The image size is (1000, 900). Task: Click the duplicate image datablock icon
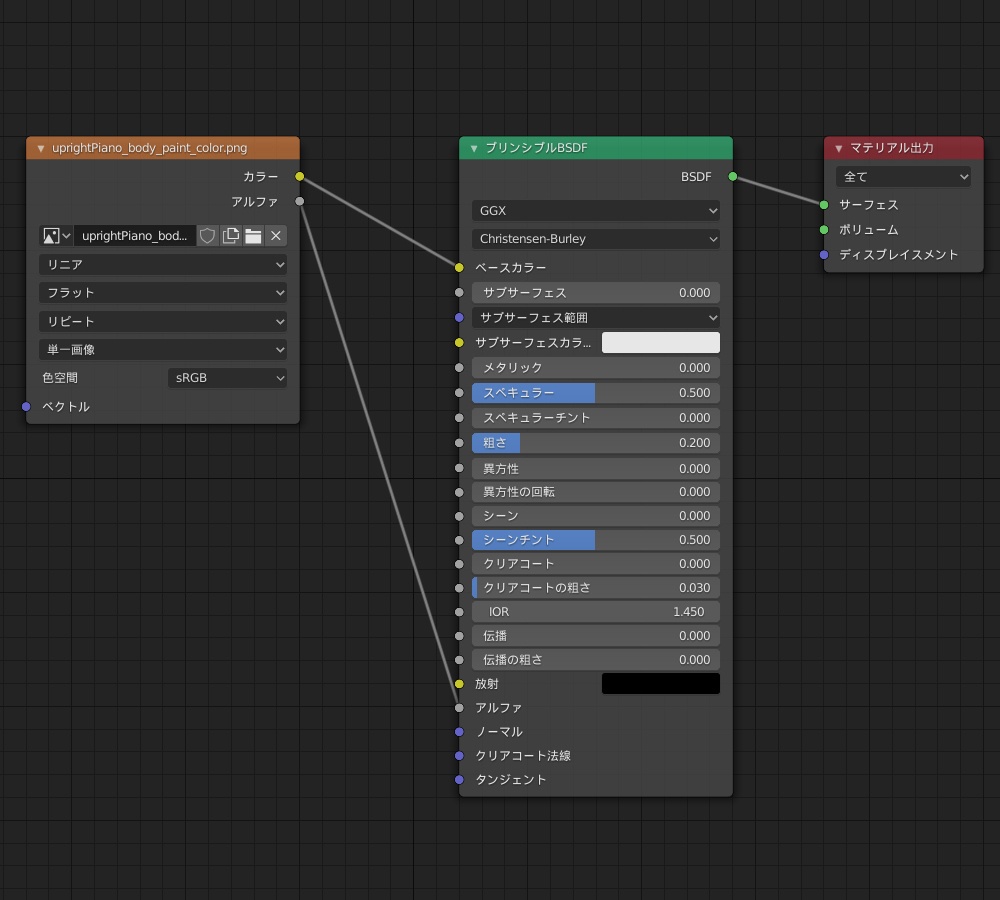[230, 235]
